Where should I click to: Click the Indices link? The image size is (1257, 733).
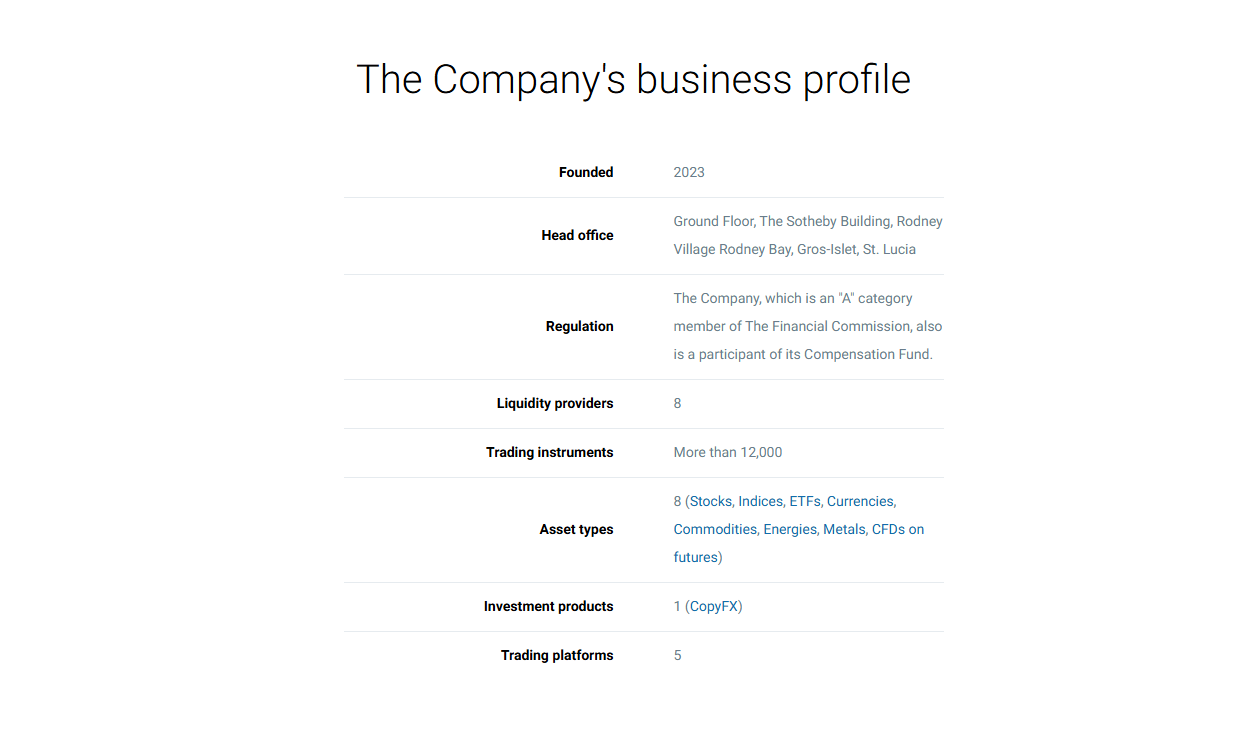760,501
